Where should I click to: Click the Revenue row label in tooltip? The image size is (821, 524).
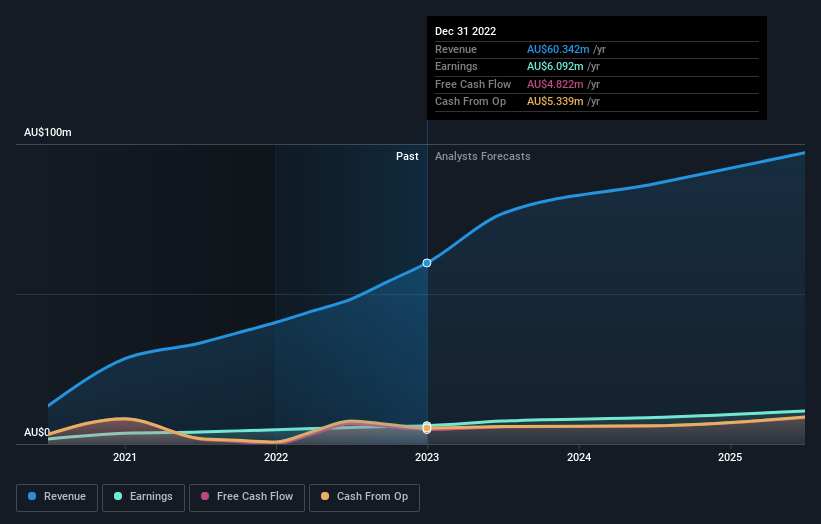click(x=456, y=49)
